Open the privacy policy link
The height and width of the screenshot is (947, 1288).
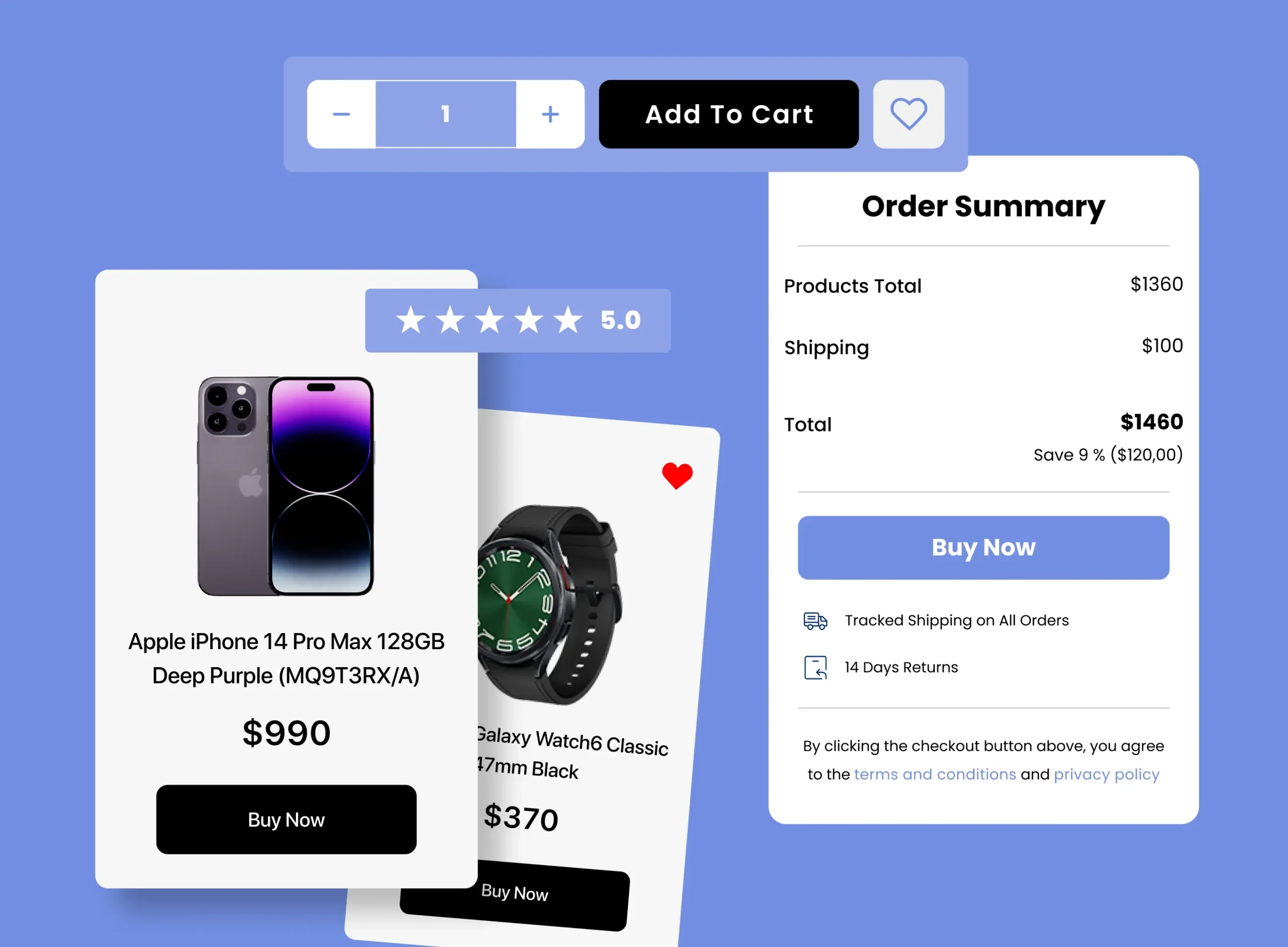pos(1106,774)
